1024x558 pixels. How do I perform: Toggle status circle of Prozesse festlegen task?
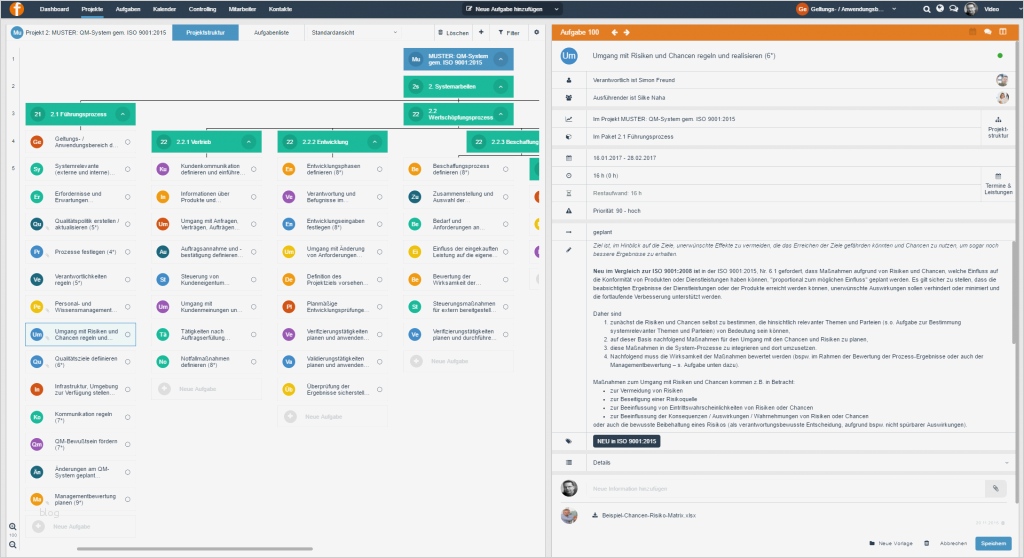[127, 252]
